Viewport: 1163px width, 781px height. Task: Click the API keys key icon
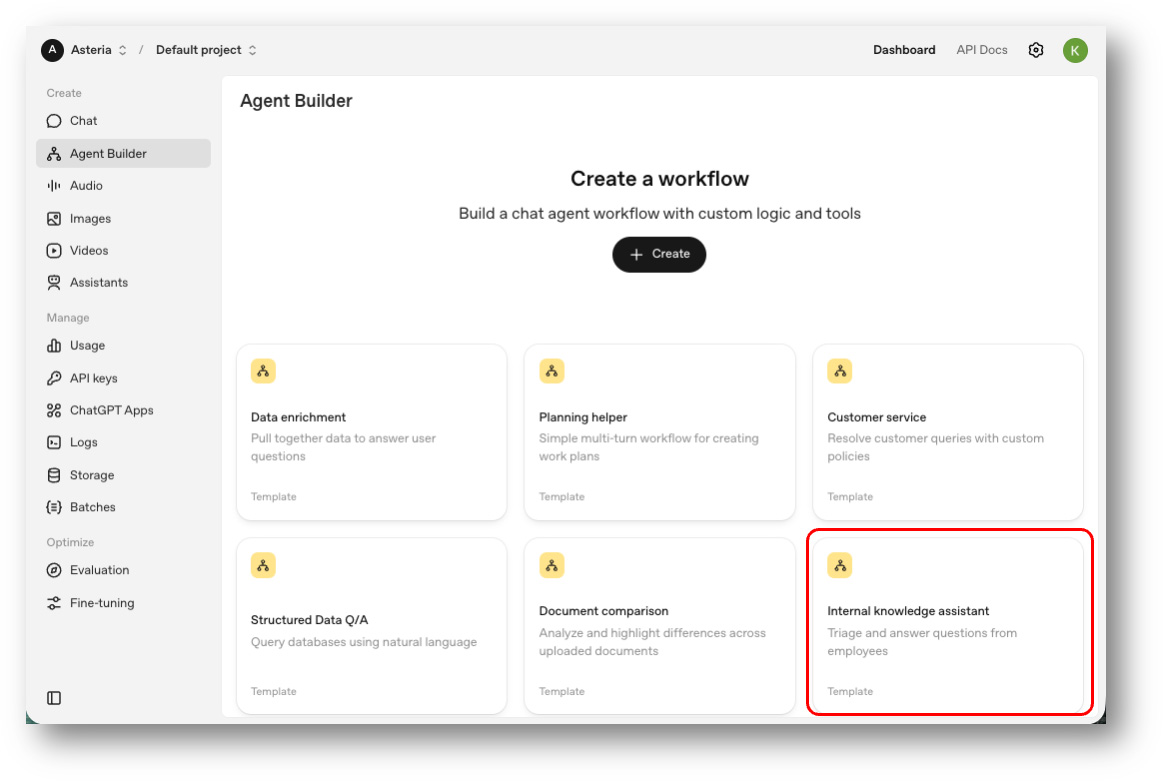point(54,379)
